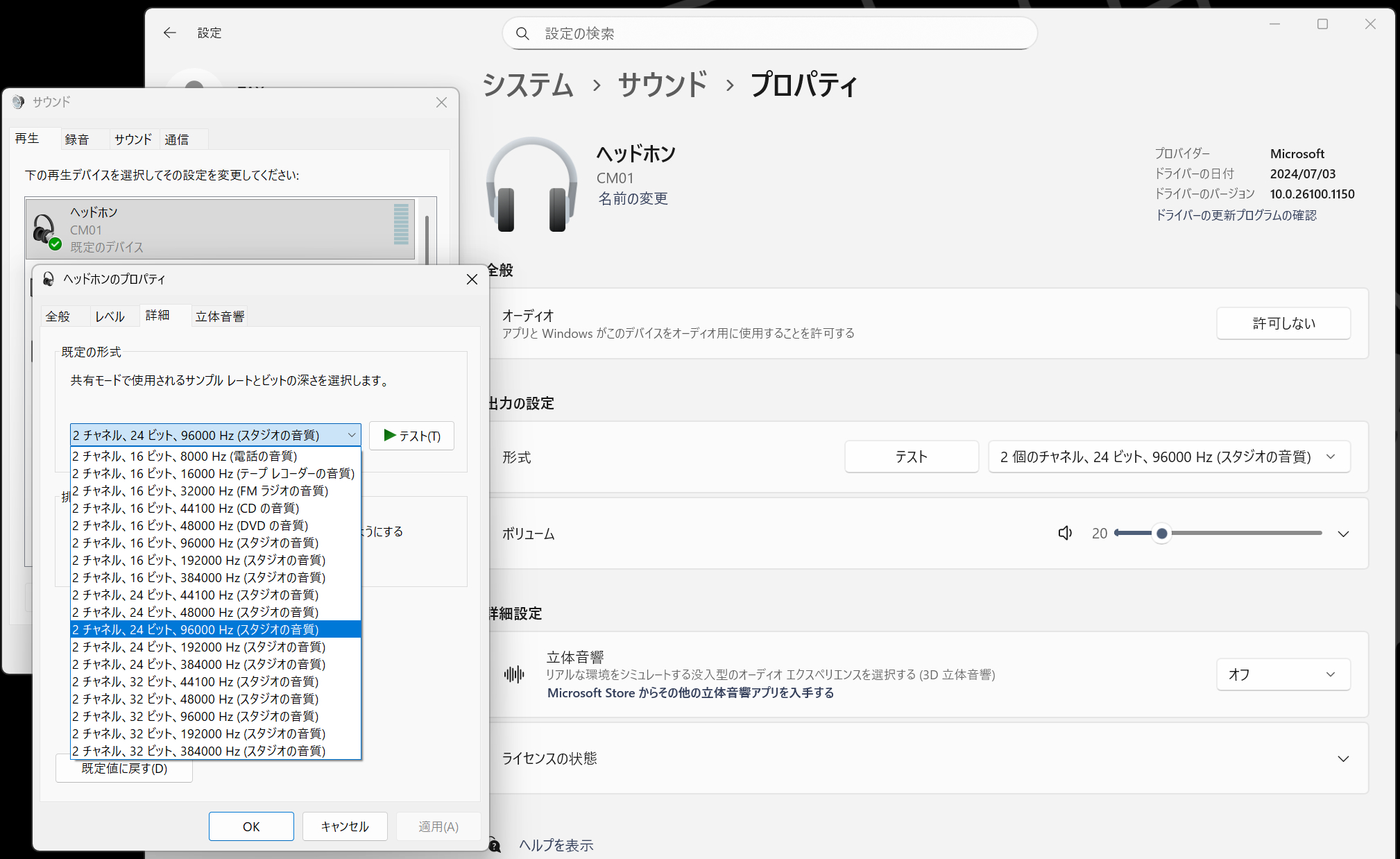Choose 2 channel 16 bit 44100 Hz CD quality

[186, 508]
